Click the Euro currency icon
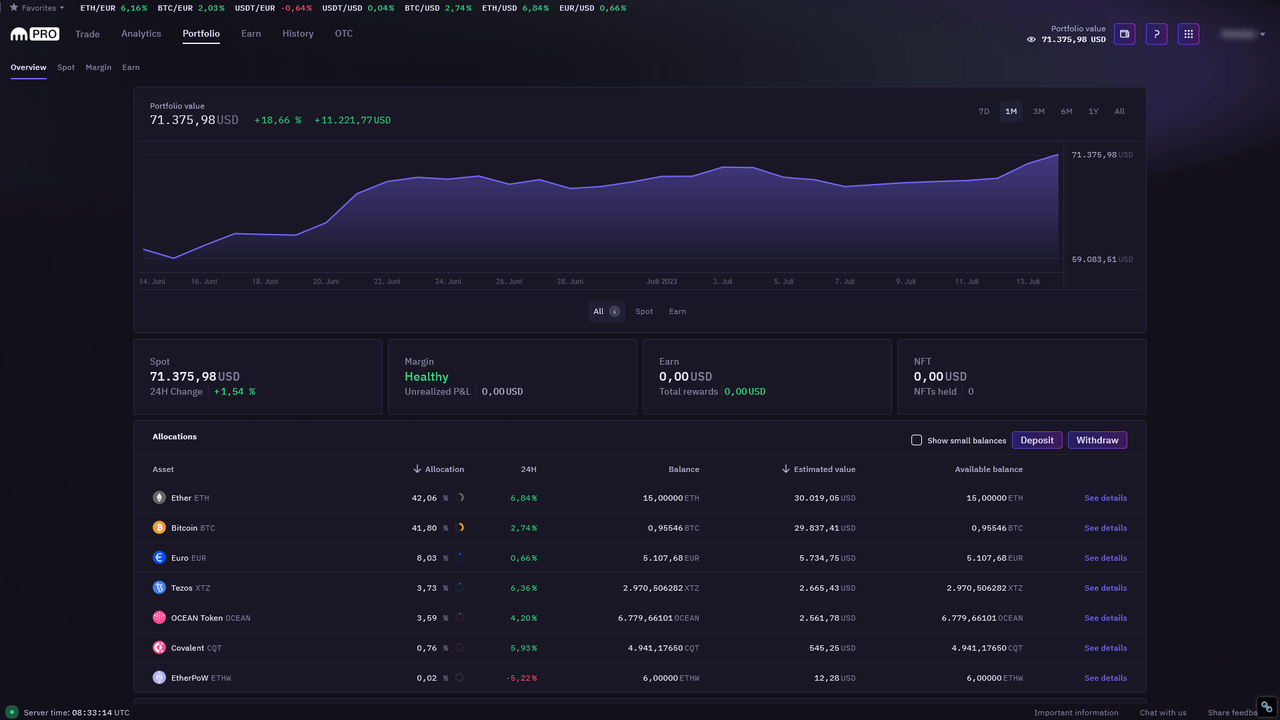This screenshot has height=720, width=1280. 159,557
